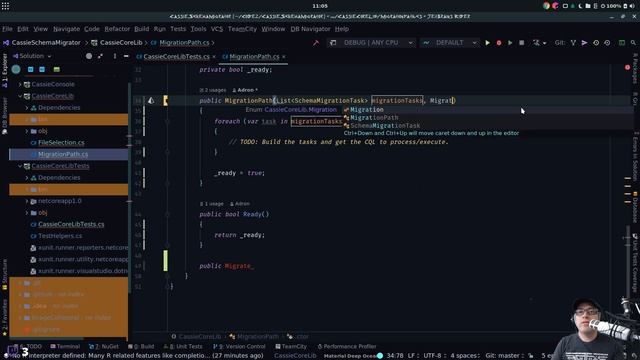The width and height of the screenshot is (640, 360).
Task: Select TestHelpers.cs in the solution tree
Action: (60, 236)
